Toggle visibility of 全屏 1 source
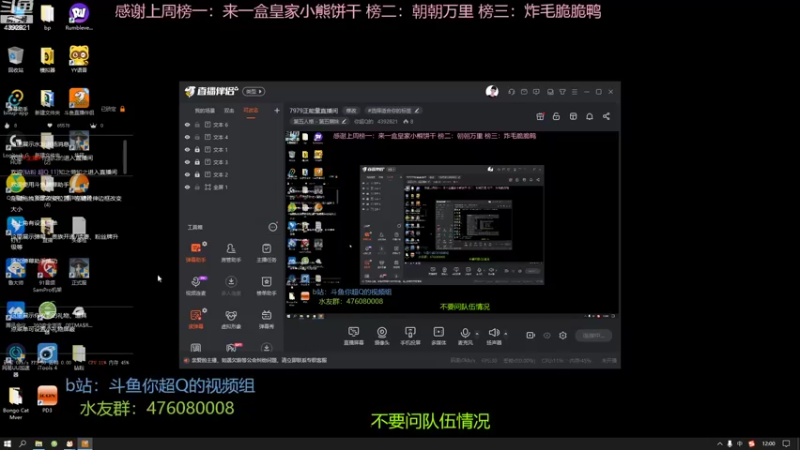 [x=187, y=187]
